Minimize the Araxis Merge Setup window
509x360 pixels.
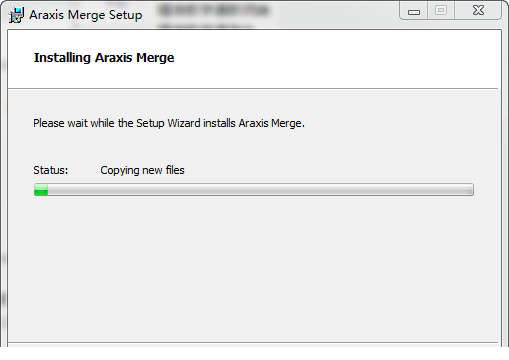413,11
